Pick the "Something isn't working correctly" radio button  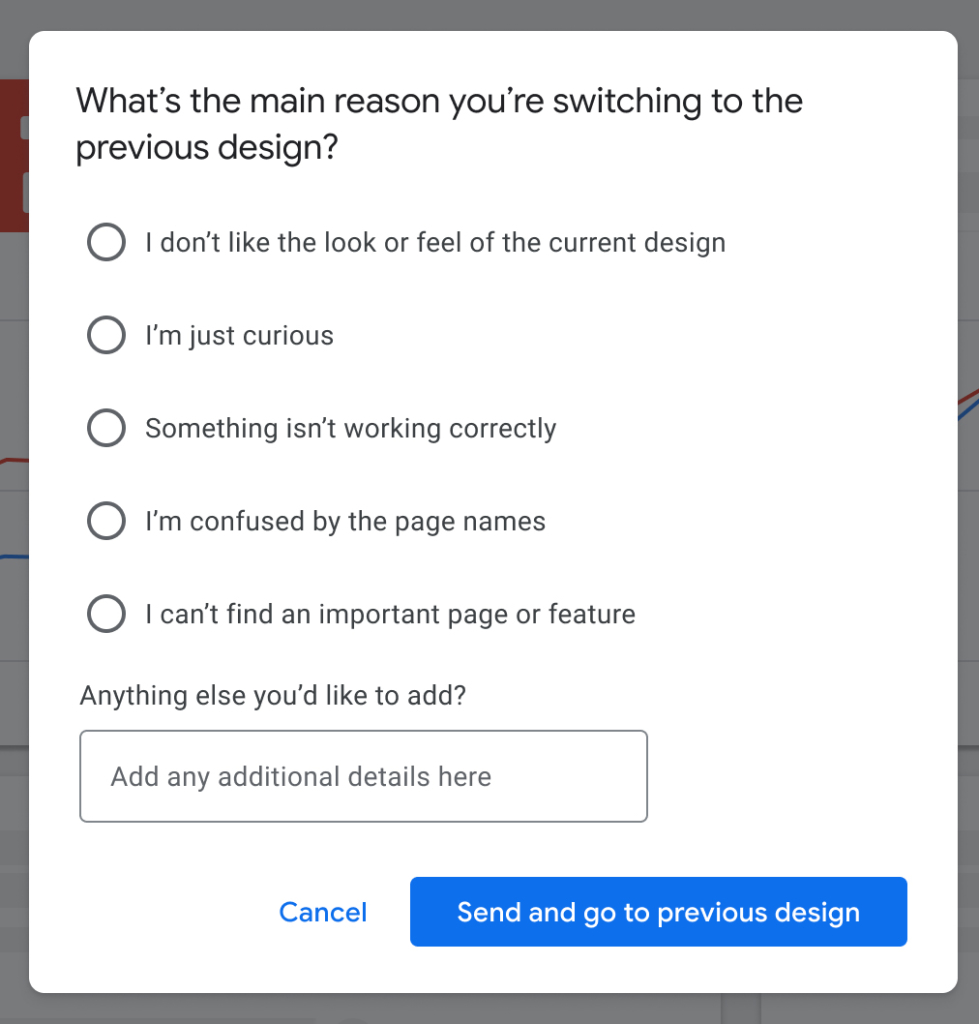106,428
